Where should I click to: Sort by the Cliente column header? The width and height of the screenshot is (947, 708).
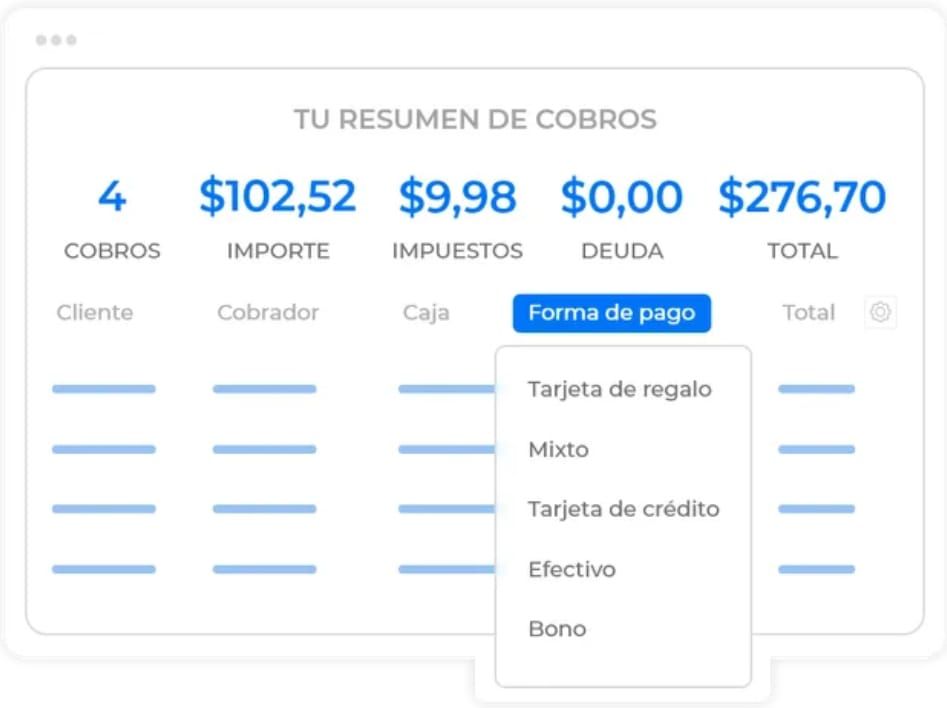pos(95,312)
